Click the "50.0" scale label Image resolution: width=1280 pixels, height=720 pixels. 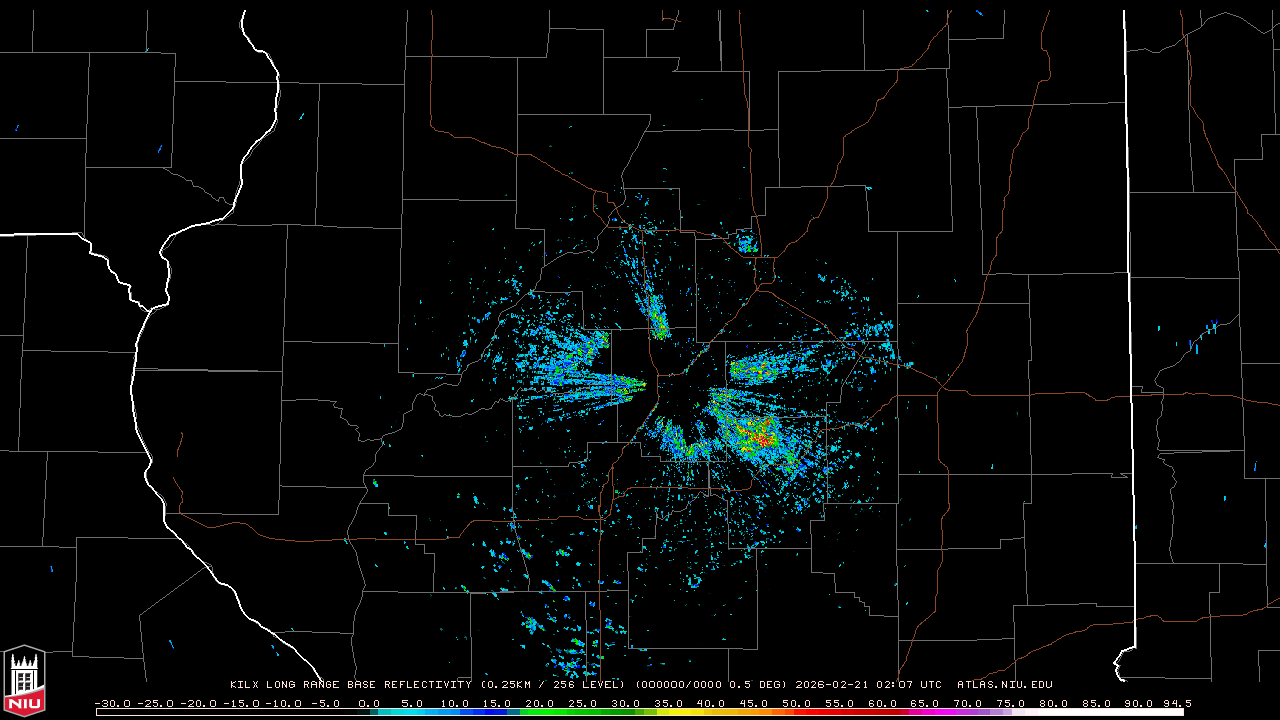(x=796, y=703)
